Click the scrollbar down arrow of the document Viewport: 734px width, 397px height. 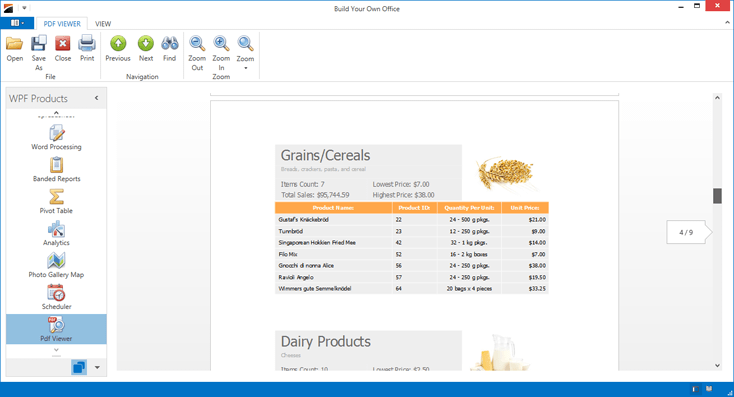(x=717, y=366)
